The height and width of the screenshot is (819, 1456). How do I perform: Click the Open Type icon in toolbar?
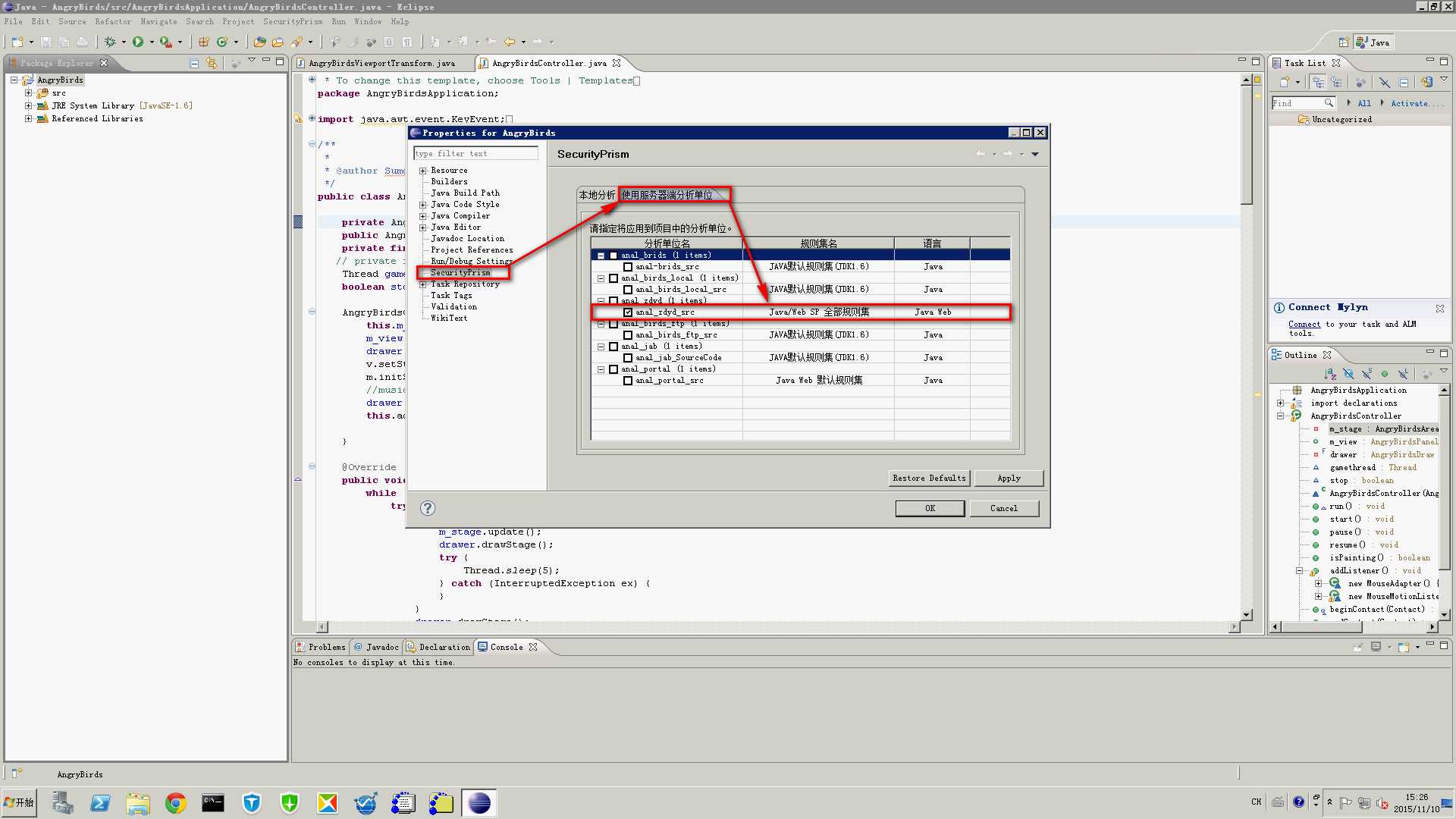pyautogui.click(x=259, y=42)
